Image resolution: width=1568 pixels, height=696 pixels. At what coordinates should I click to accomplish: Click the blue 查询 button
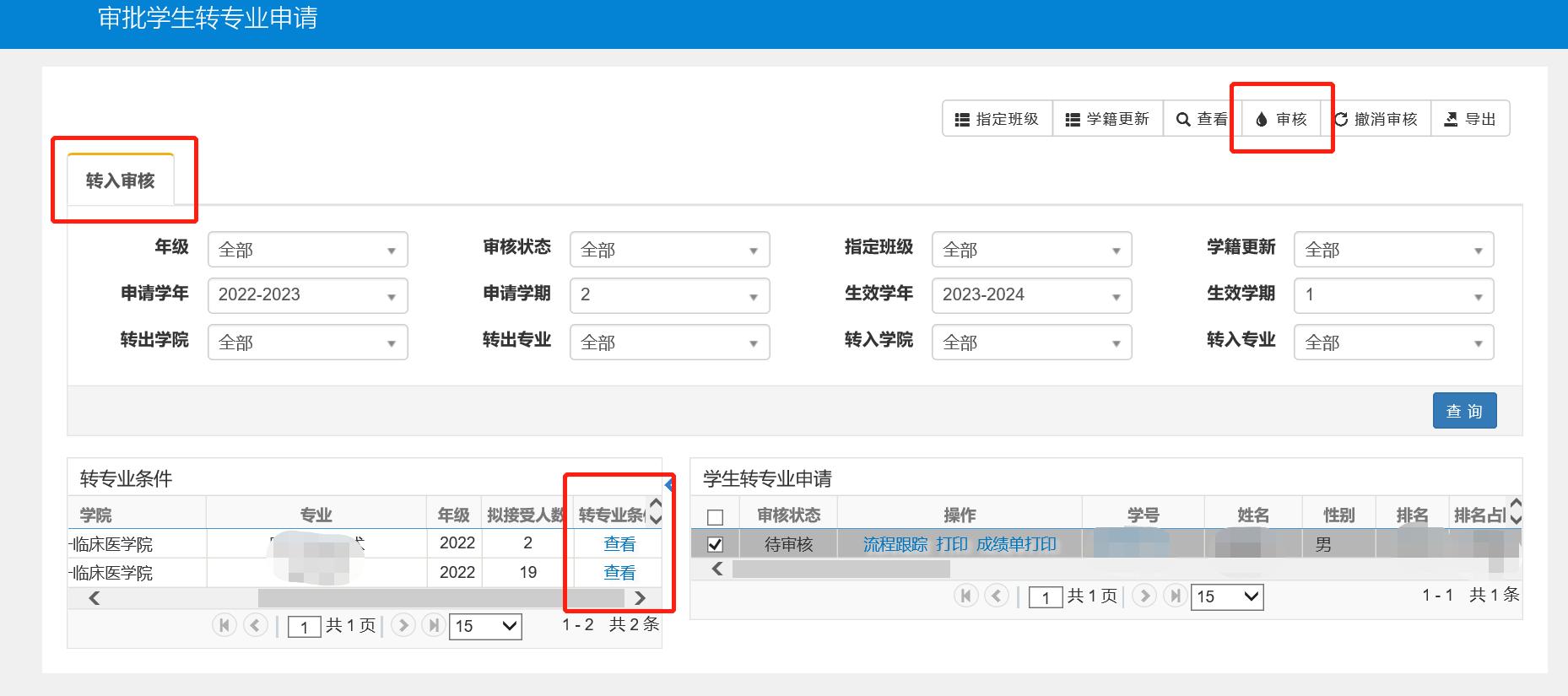(1464, 411)
